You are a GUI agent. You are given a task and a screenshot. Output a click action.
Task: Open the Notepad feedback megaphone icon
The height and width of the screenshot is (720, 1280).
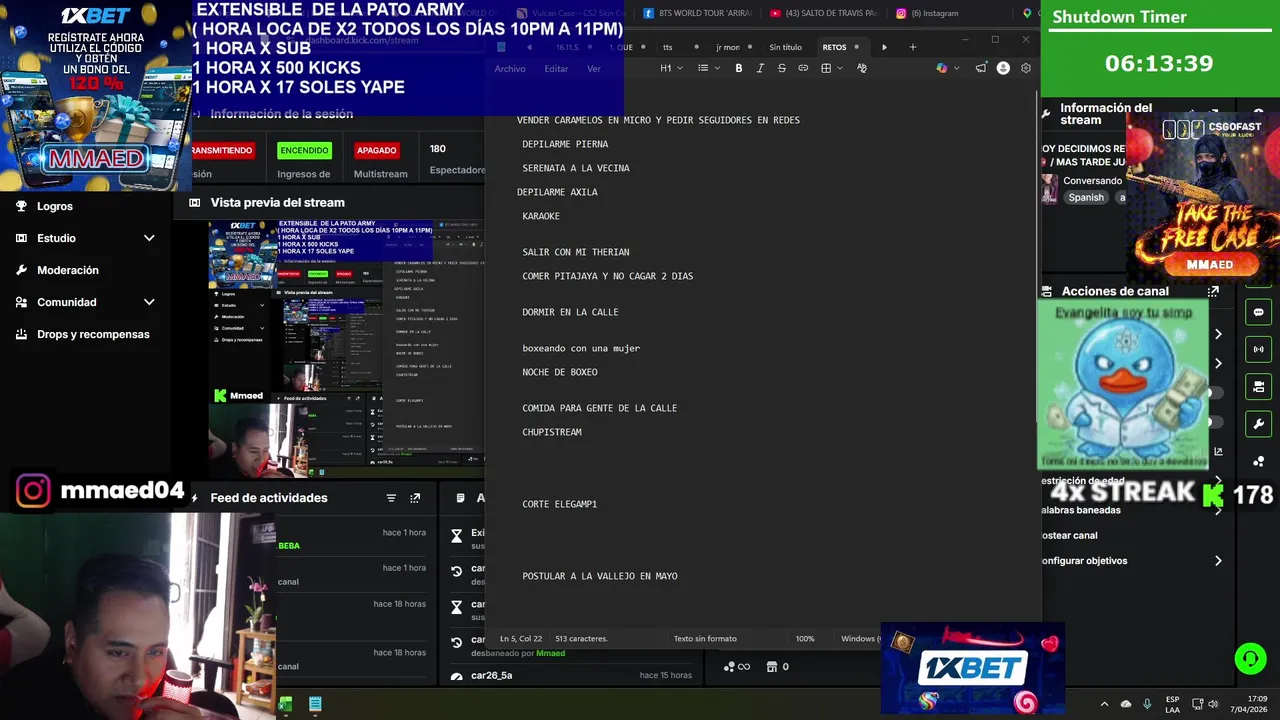981,68
